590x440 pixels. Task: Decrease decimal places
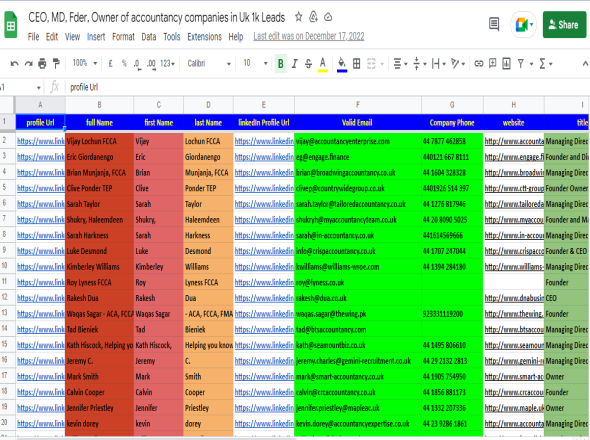(x=137, y=64)
